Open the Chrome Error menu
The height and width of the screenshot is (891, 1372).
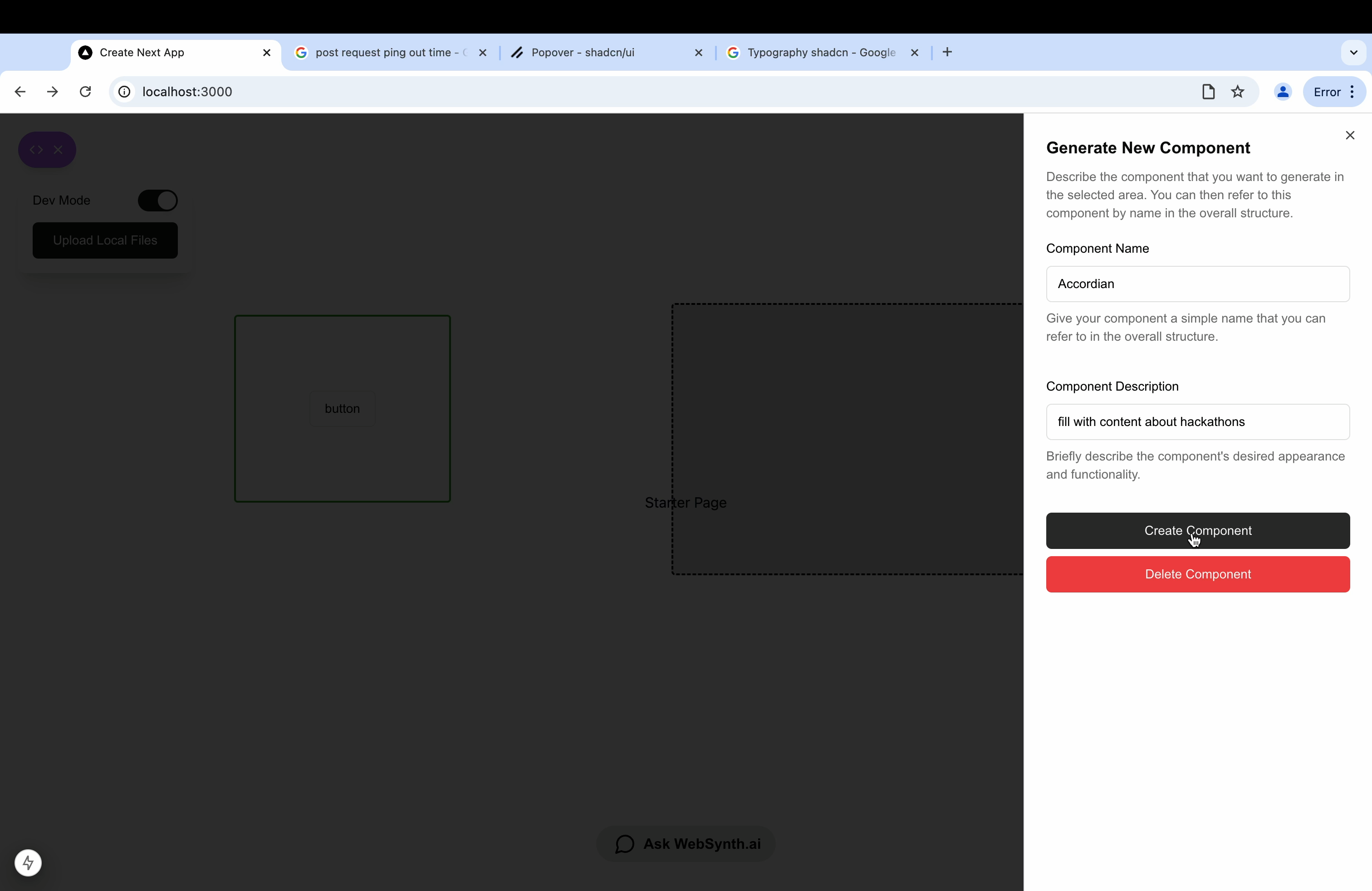coord(1334,92)
